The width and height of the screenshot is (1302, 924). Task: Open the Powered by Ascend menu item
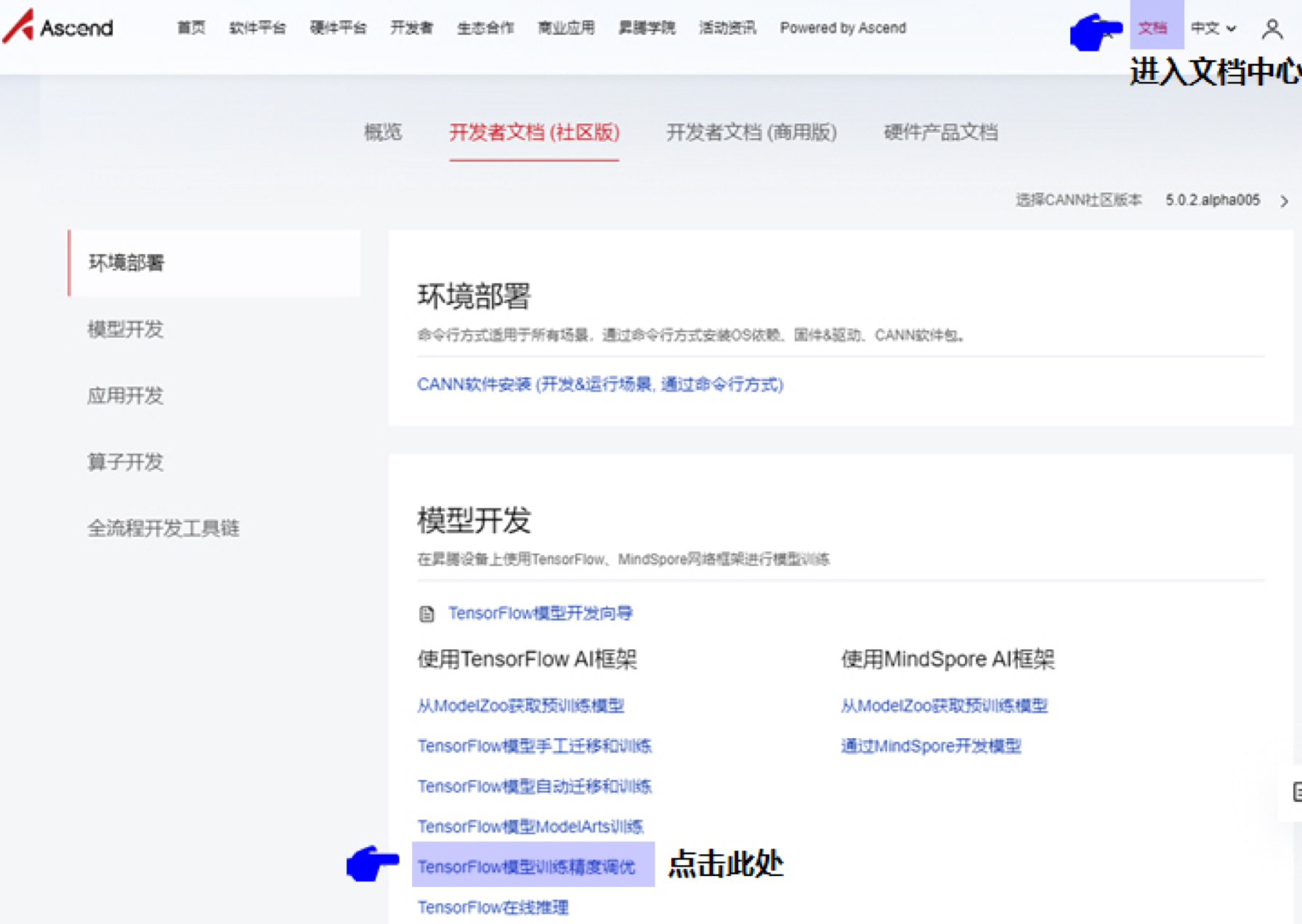click(843, 28)
